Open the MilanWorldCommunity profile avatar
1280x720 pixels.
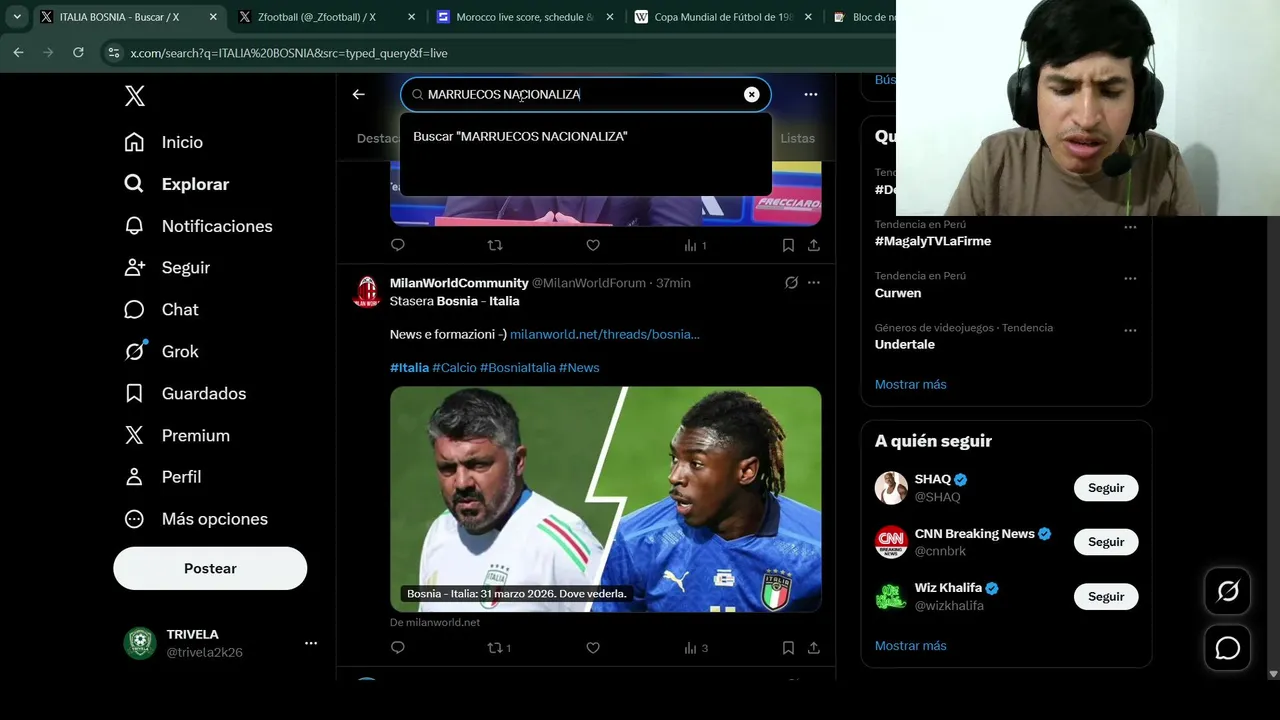tap(368, 291)
